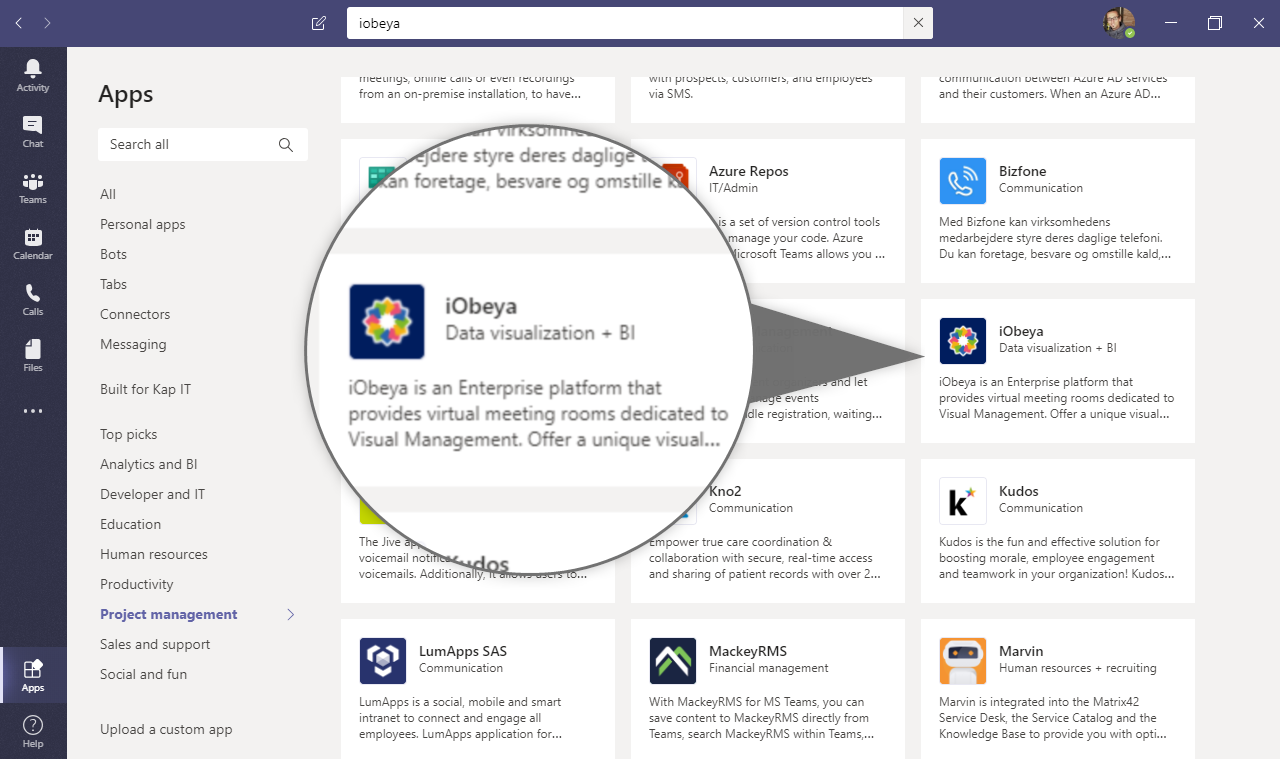Restore down the Teams window

click(x=1215, y=23)
